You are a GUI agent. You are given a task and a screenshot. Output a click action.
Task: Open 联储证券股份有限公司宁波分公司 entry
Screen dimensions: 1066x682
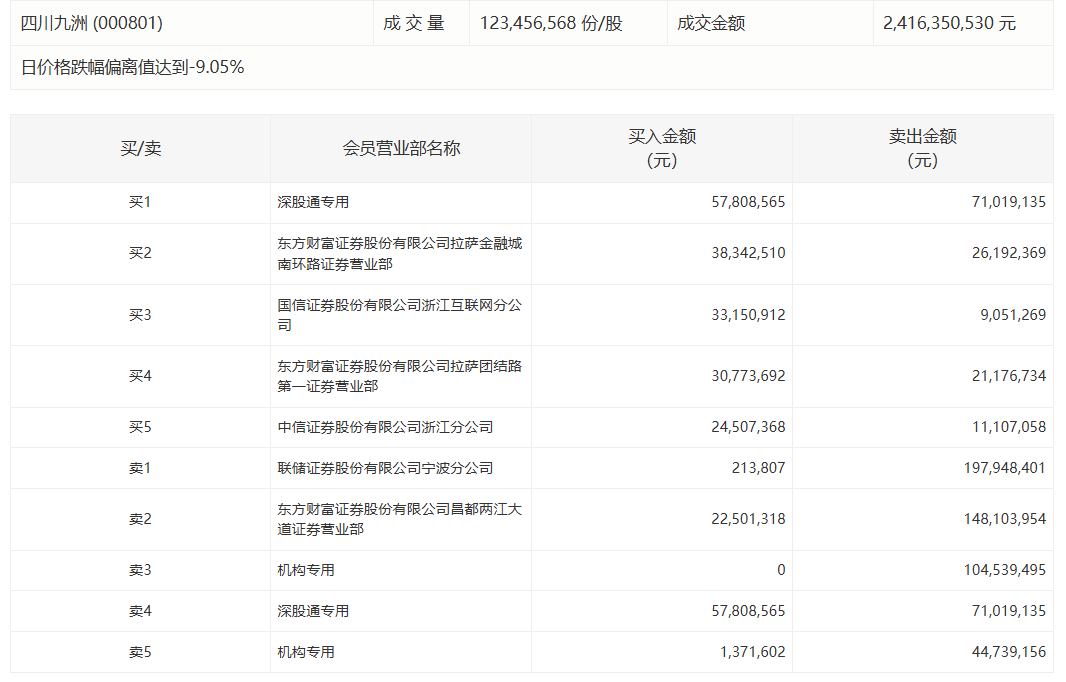click(x=385, y=468)
